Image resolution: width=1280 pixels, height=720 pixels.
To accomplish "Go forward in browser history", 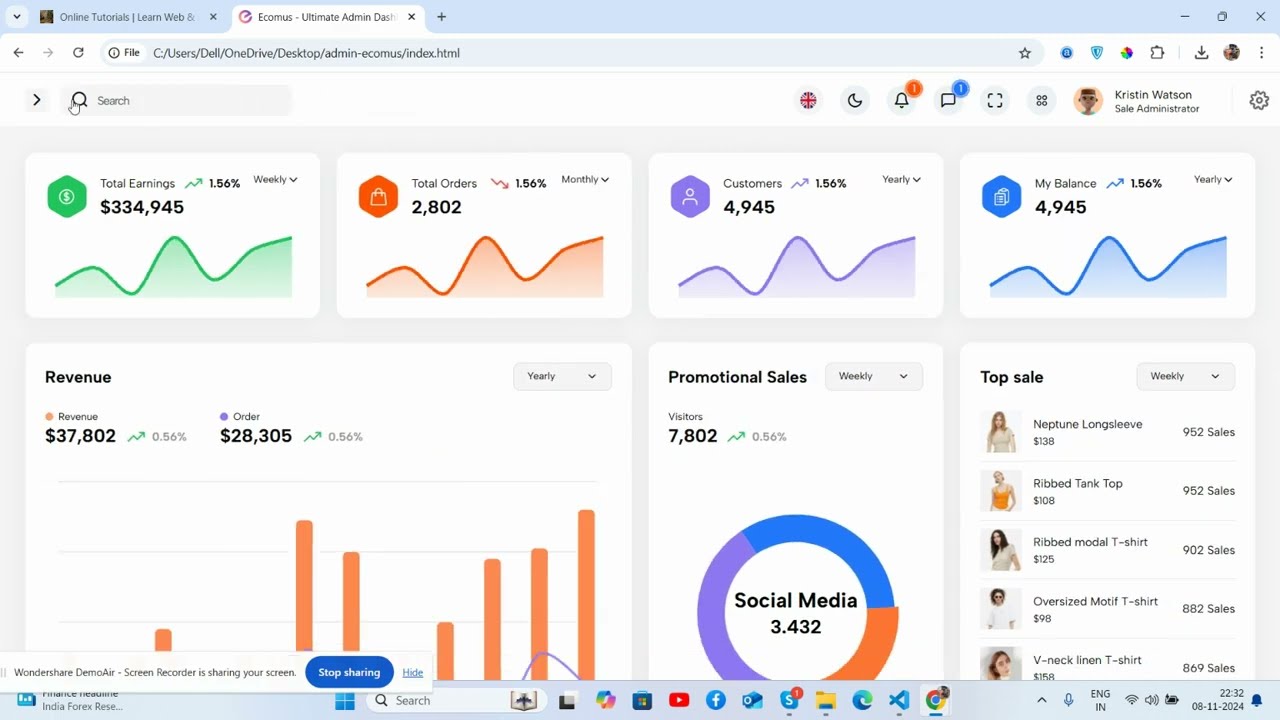I will point(48,53).
